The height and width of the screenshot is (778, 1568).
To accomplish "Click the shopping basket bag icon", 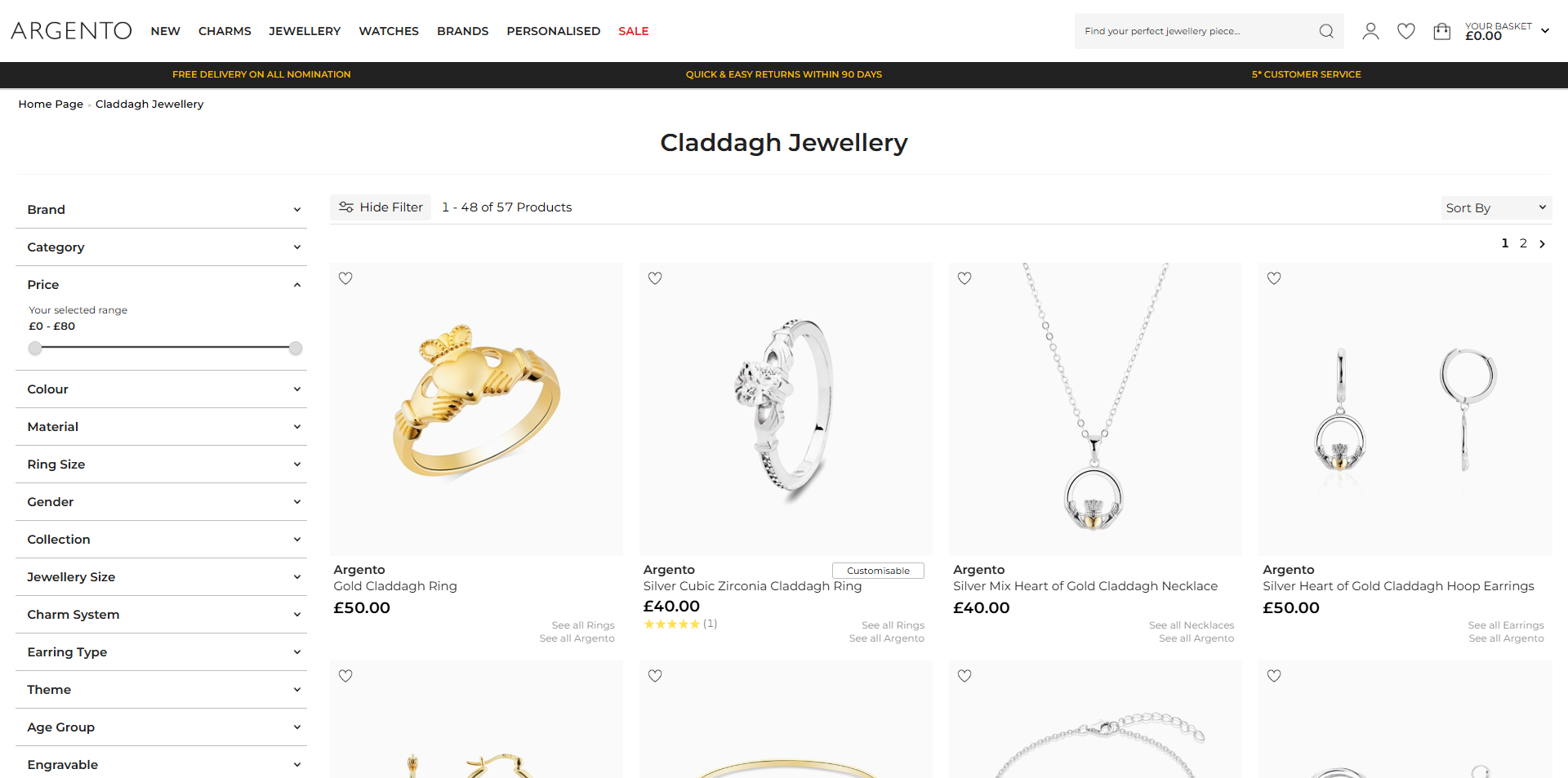I will [1442, 31].
